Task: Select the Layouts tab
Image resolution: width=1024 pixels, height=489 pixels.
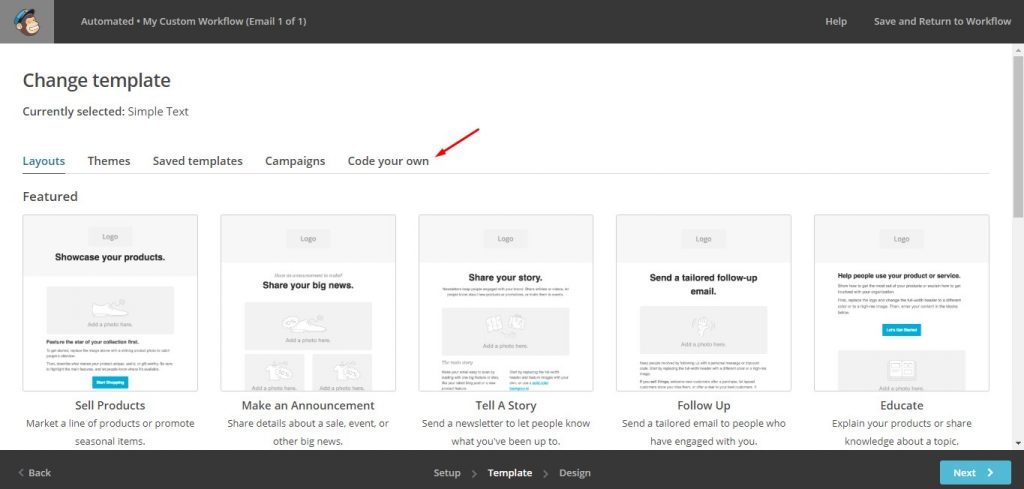Action: [44, 161]
